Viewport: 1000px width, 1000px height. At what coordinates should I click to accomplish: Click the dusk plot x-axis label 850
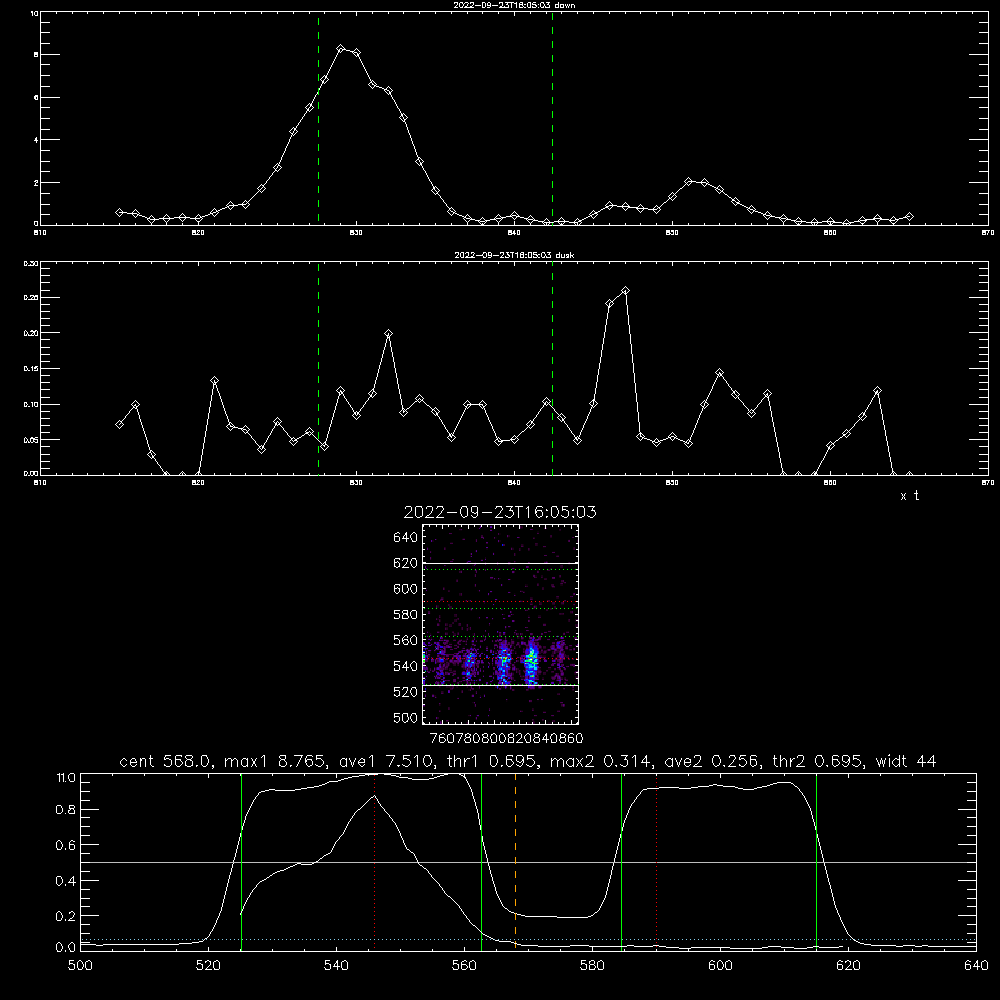pos(672,482)
